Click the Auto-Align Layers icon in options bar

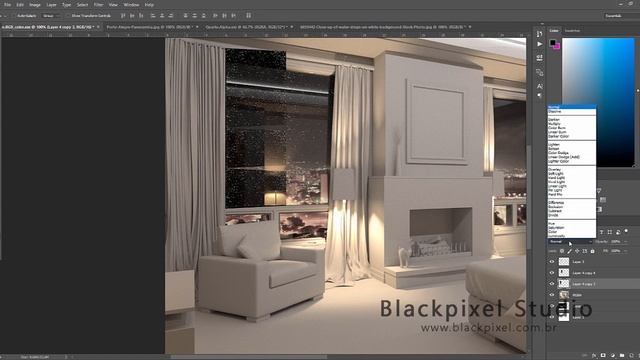[249, 16]
